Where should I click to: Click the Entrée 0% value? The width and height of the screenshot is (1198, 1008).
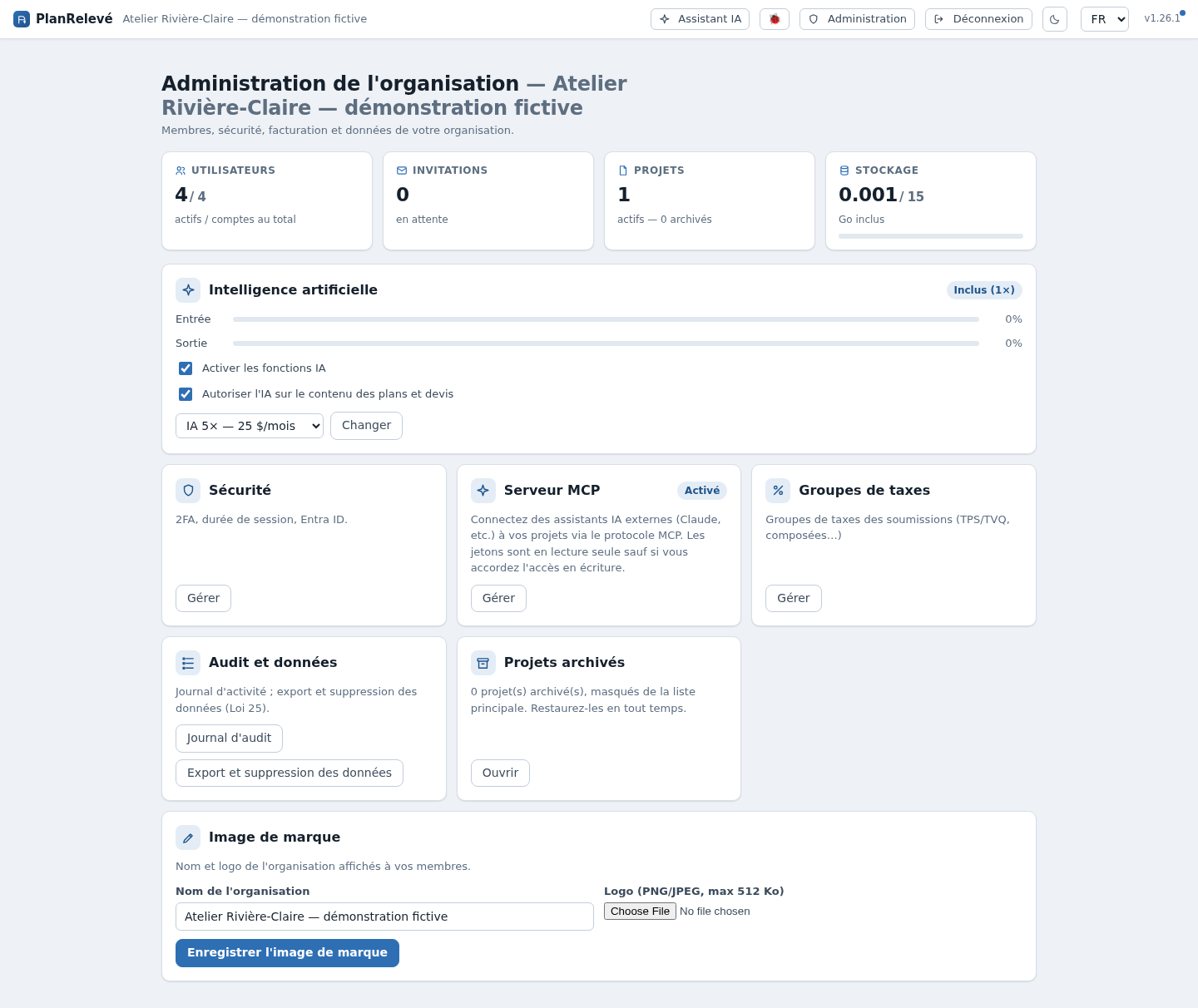[x=1013, y=319]
